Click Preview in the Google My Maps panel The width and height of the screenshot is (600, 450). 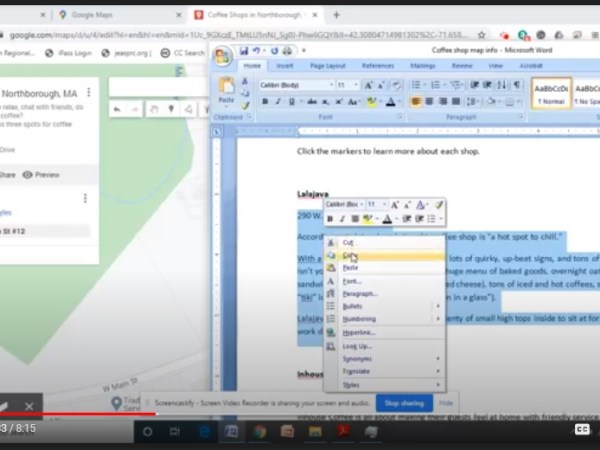point(41,175)
